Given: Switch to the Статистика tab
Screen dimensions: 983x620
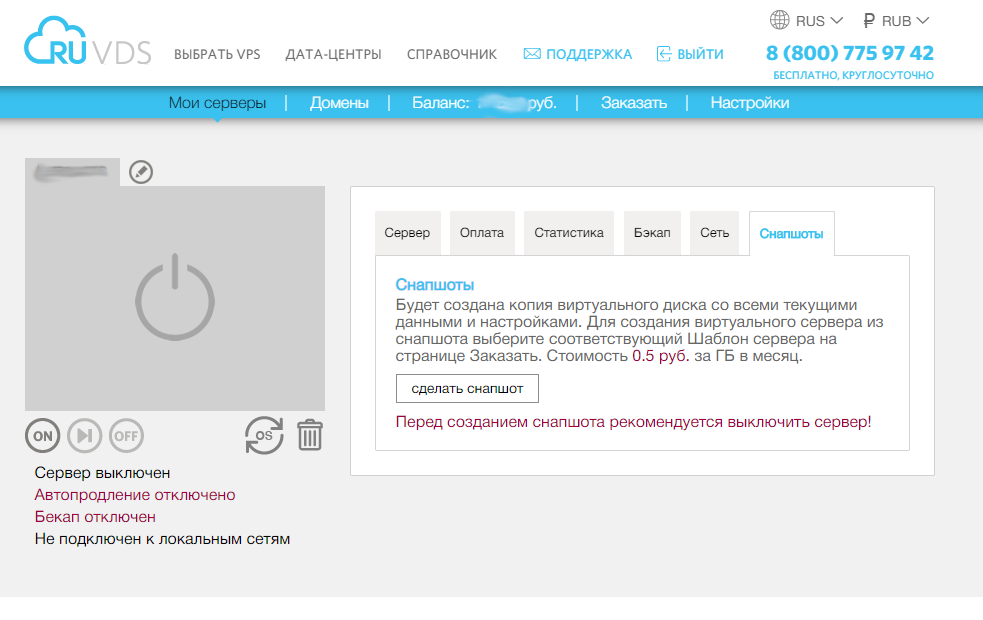Looking at the screenshot, I should click(x=569, y=233).
